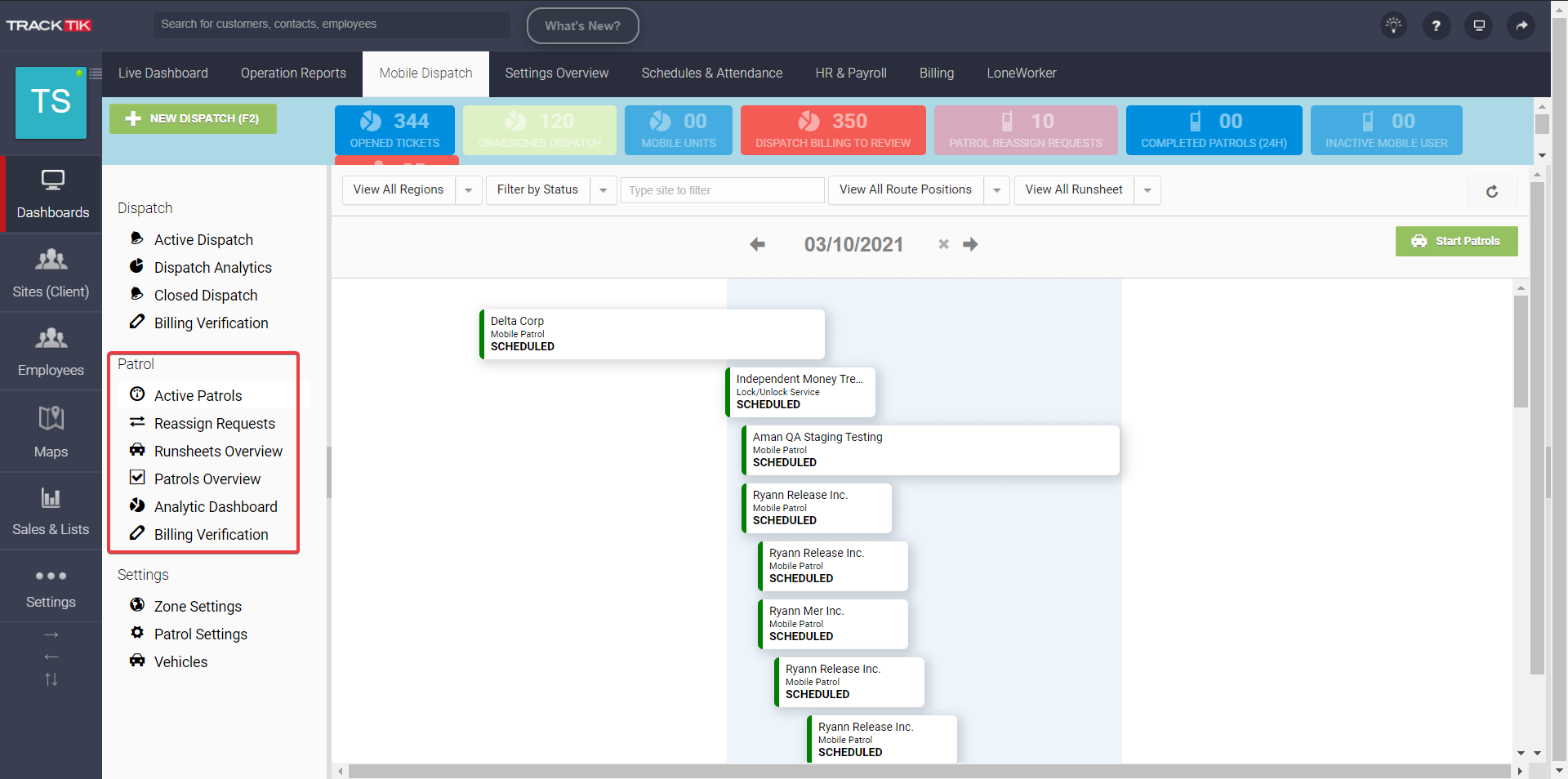1568x779 pixels.
Task: Open the Aman QA Staging Testing card
Action: pos(930,450)
